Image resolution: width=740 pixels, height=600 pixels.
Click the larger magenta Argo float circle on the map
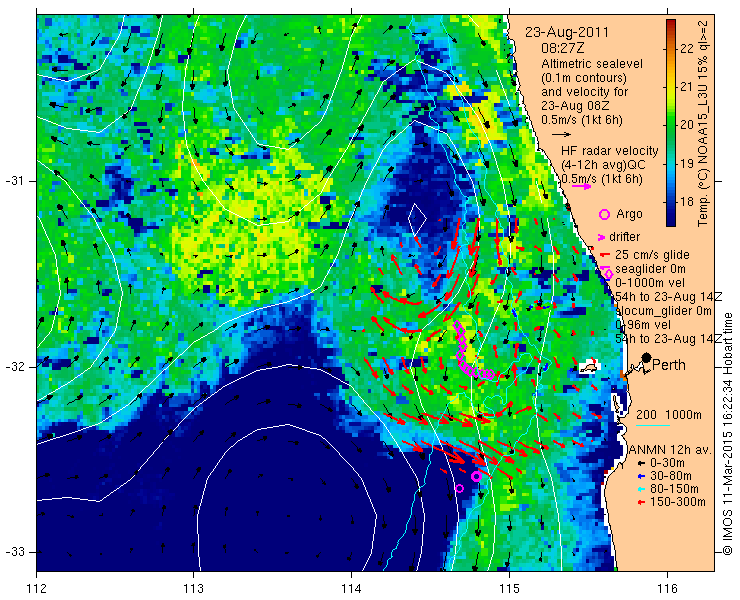point(476,477)
